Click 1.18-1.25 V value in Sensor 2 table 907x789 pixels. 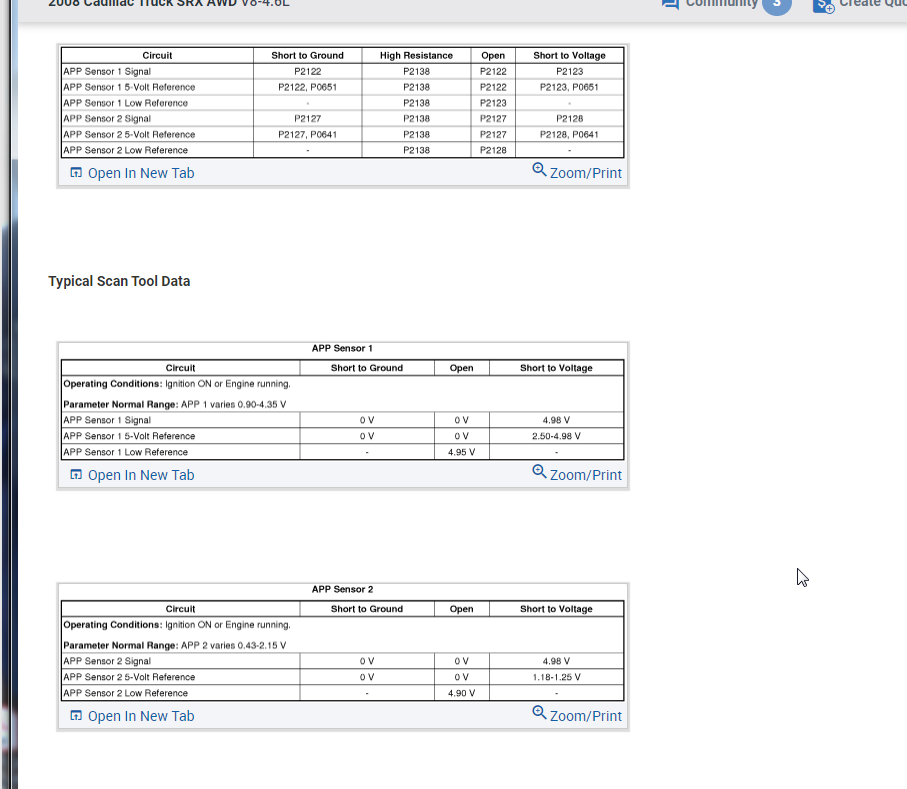(556, 677)
